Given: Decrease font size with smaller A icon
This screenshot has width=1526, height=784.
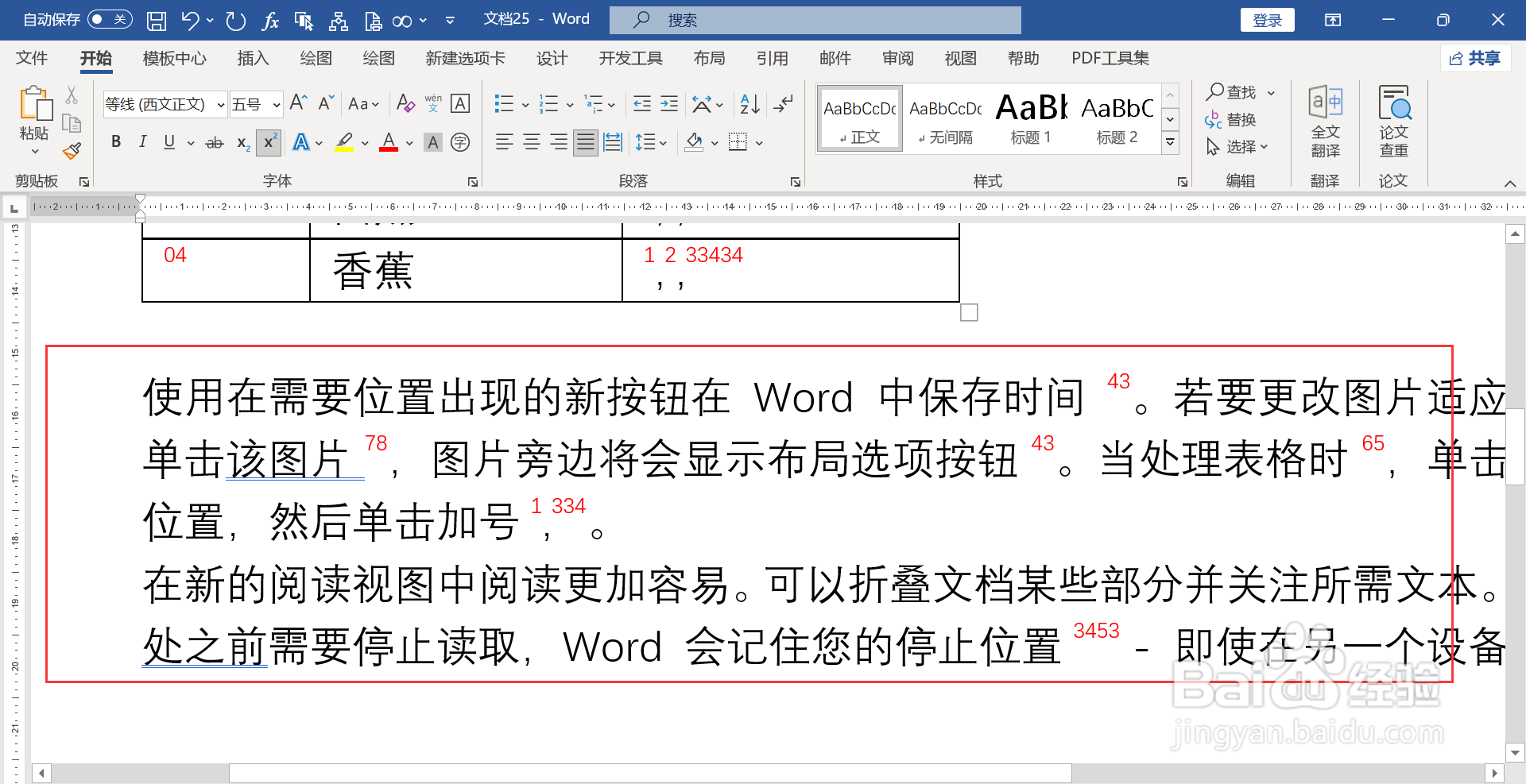Looking at the screenshot, I should (x=326, y=103).
